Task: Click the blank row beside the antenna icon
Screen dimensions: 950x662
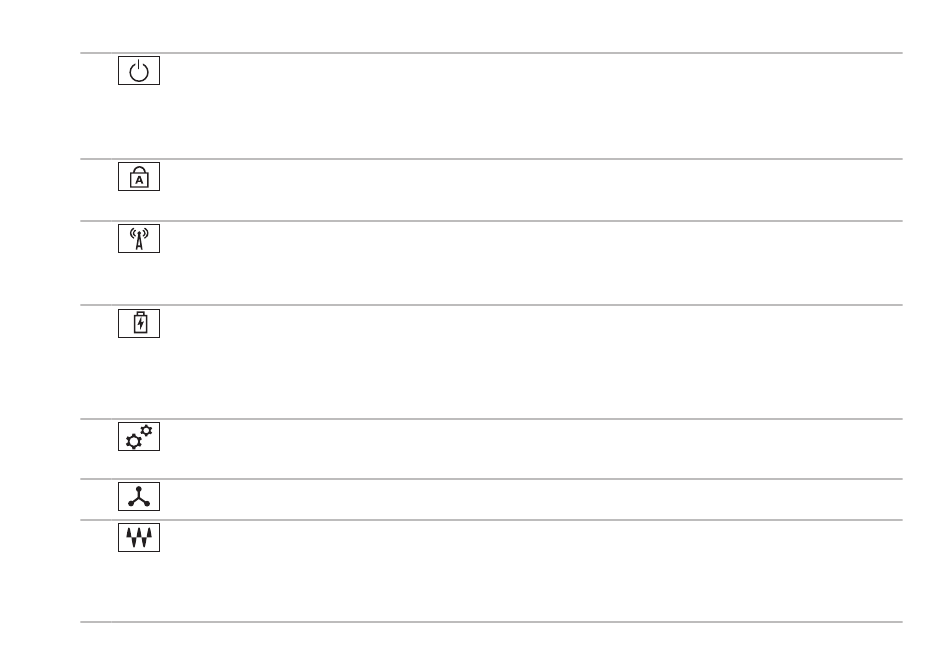Action: click(x=531, y=263)
